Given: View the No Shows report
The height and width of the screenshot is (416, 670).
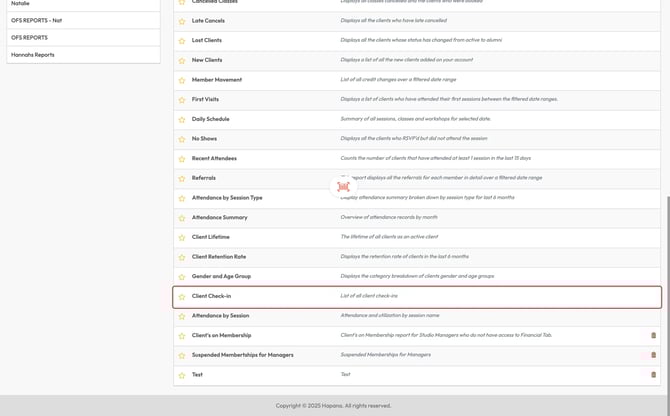Looking at the screenshot, I should (x=204, y=139).
